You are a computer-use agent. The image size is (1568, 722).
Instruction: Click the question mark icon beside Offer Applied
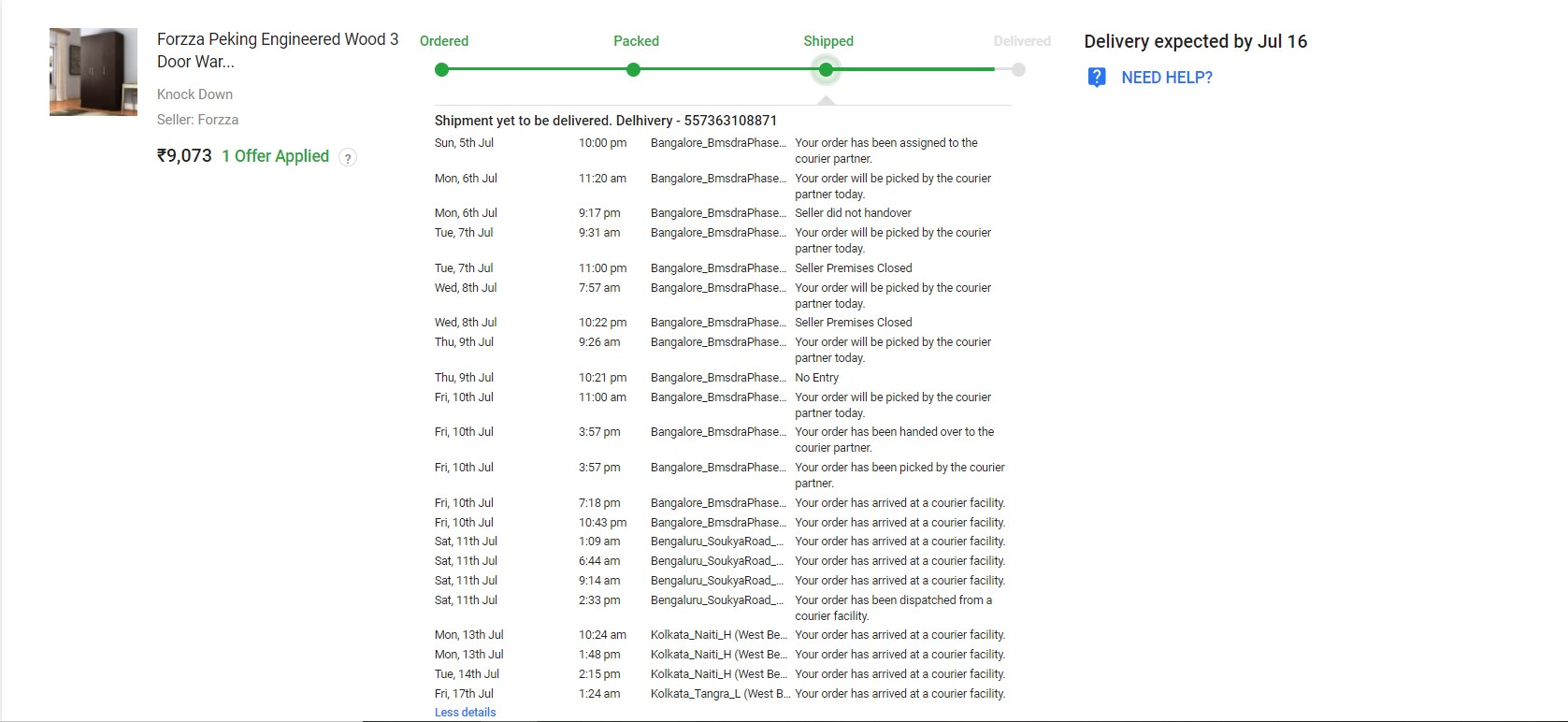[x=348, y=158]
